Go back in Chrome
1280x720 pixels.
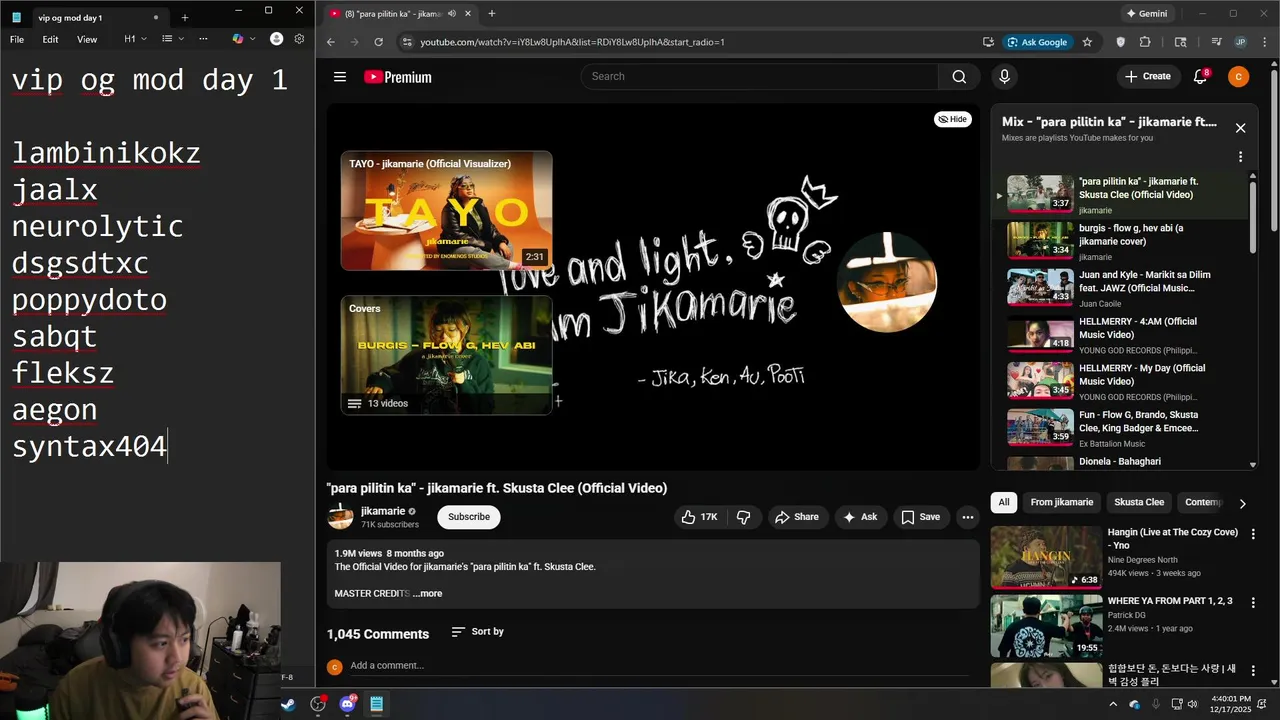pos(331,42)
